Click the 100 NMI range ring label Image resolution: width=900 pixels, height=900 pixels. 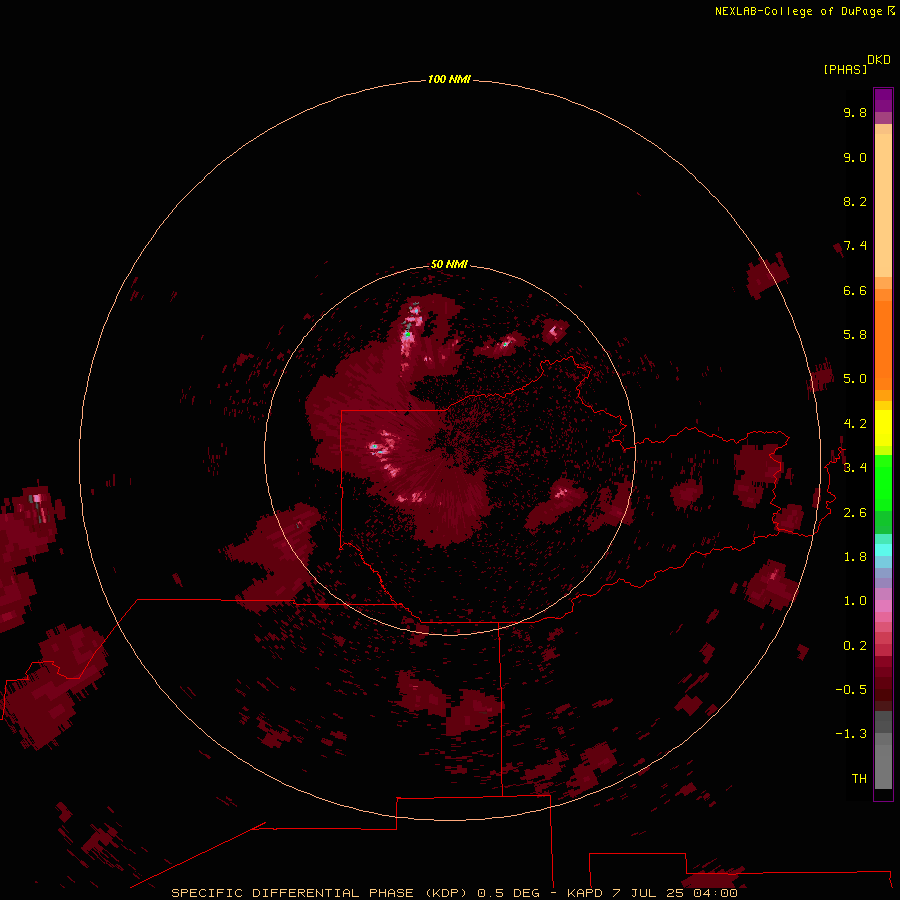point(449,79)
